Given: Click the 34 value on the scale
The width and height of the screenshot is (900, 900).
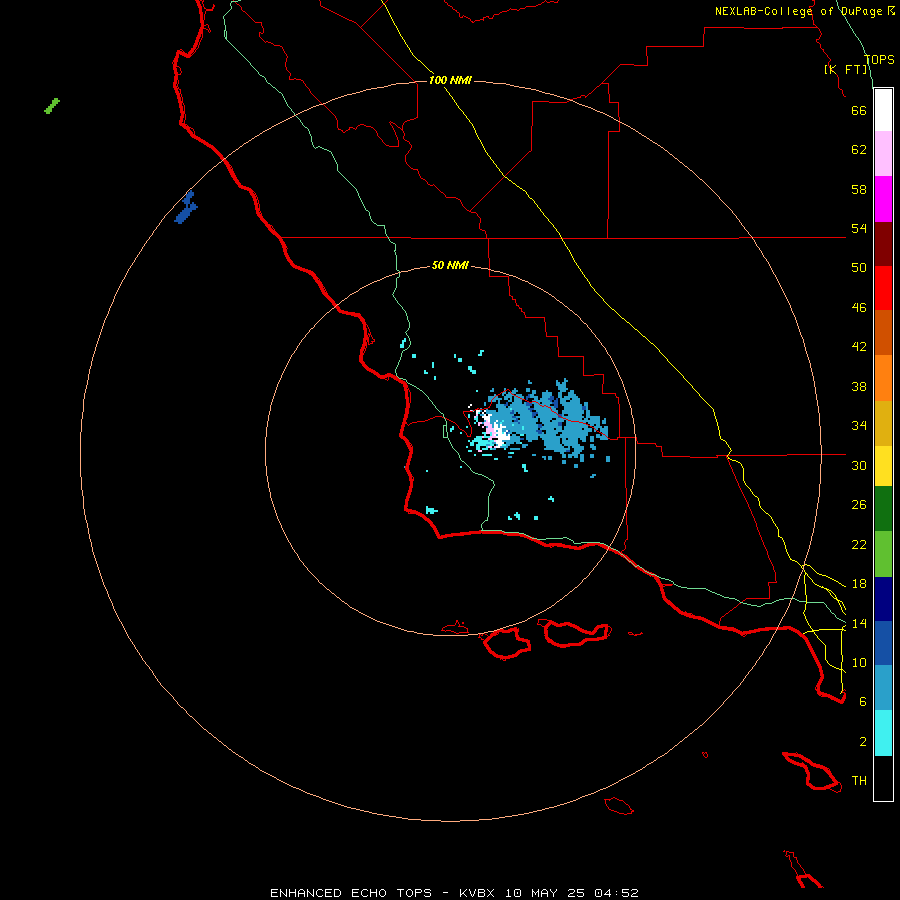Looking at the screenshot, I should click(x=859, y=425).
